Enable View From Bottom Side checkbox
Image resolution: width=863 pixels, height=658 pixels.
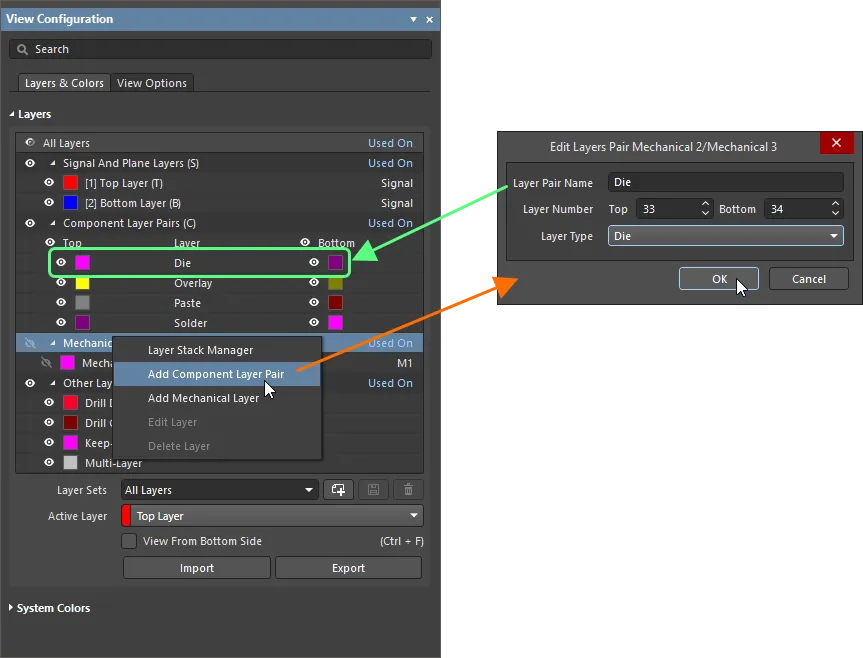pos(129,541)
